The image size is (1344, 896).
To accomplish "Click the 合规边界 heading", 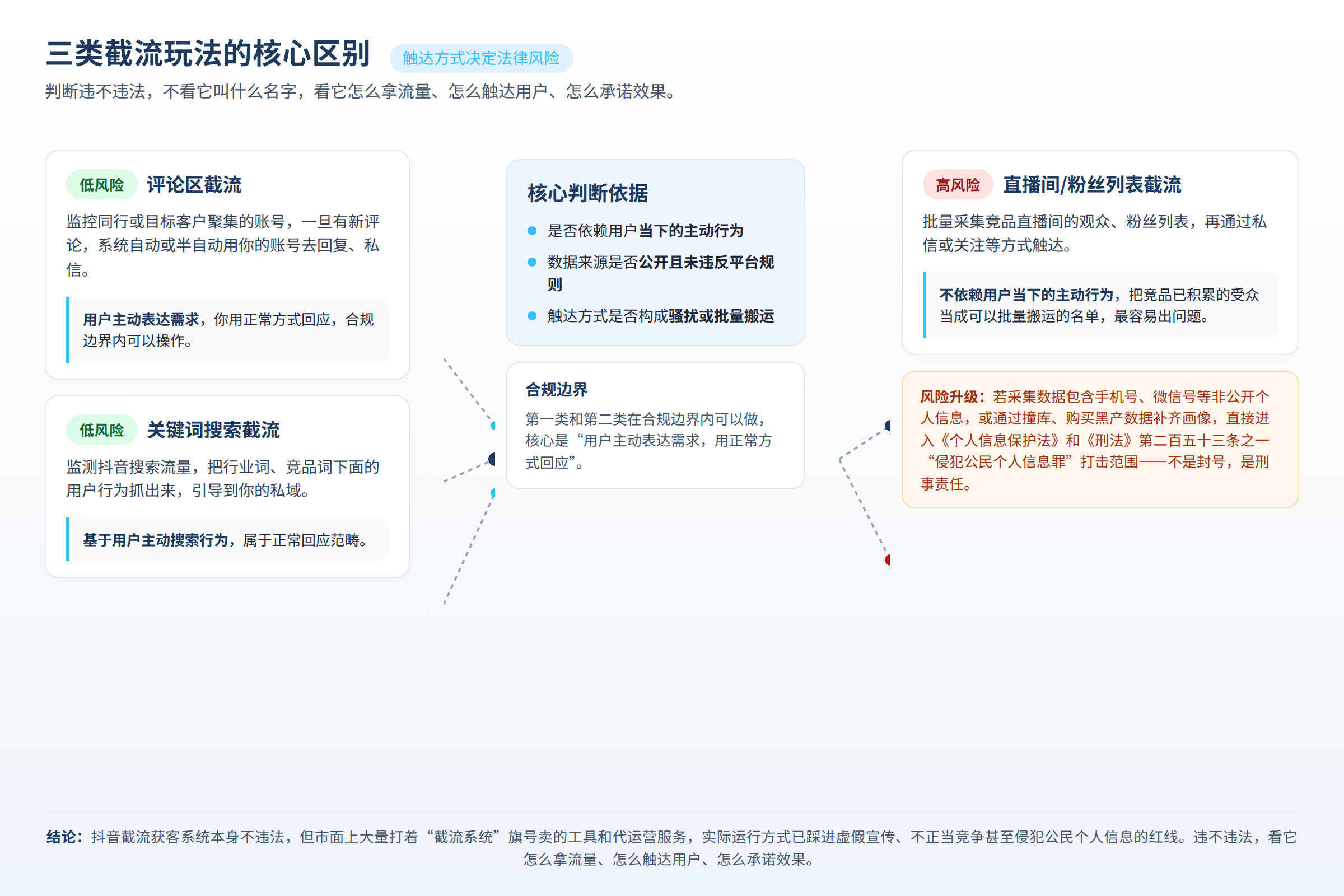I will pyautogui.click(x=556, y=390).
